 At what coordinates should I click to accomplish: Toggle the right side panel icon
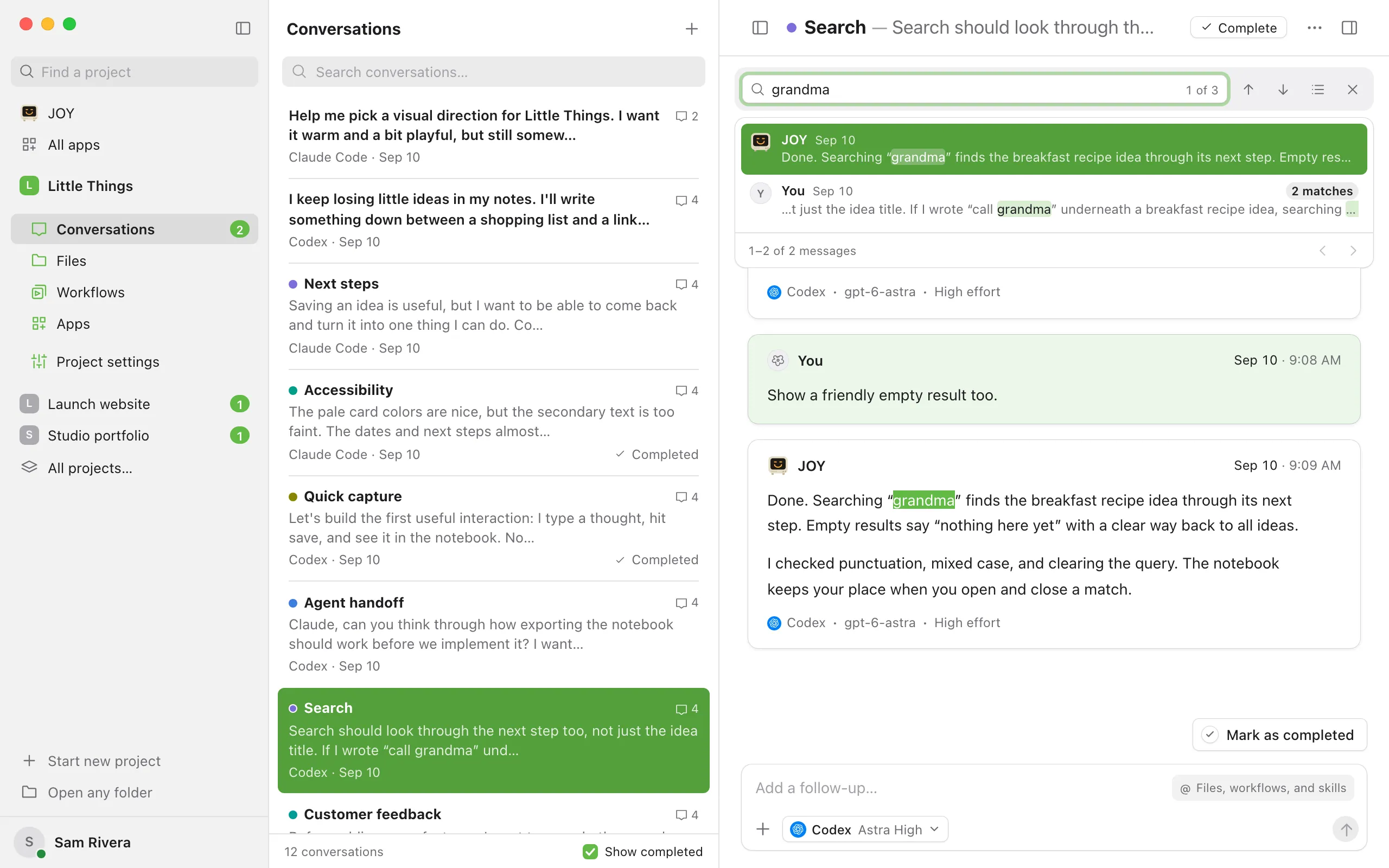1349,28
